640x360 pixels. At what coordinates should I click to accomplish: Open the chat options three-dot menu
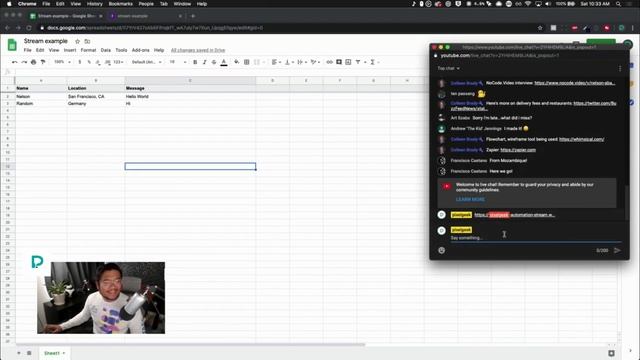click(620, 69)
